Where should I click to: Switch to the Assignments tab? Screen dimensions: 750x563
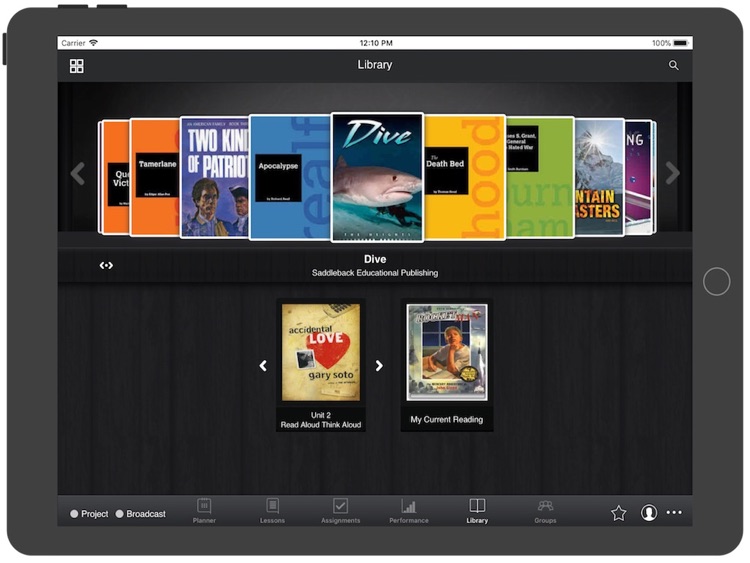pos(341,511)
